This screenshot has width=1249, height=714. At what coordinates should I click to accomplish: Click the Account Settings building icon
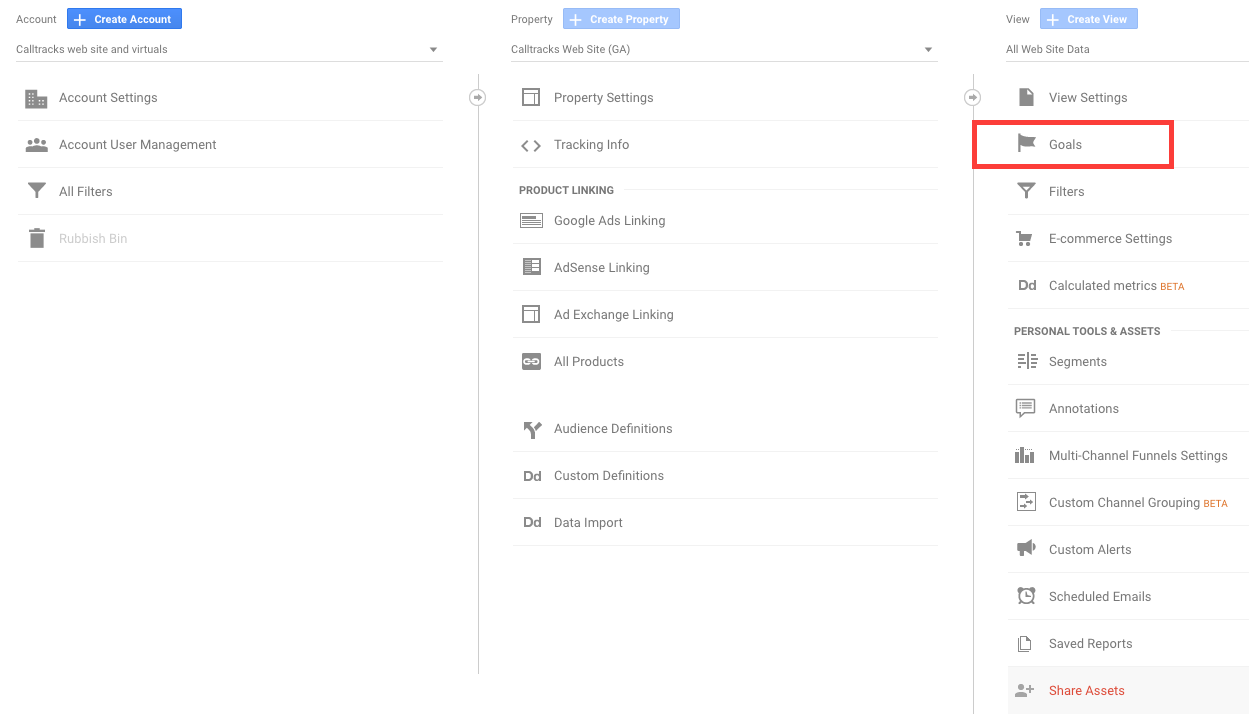37,98
